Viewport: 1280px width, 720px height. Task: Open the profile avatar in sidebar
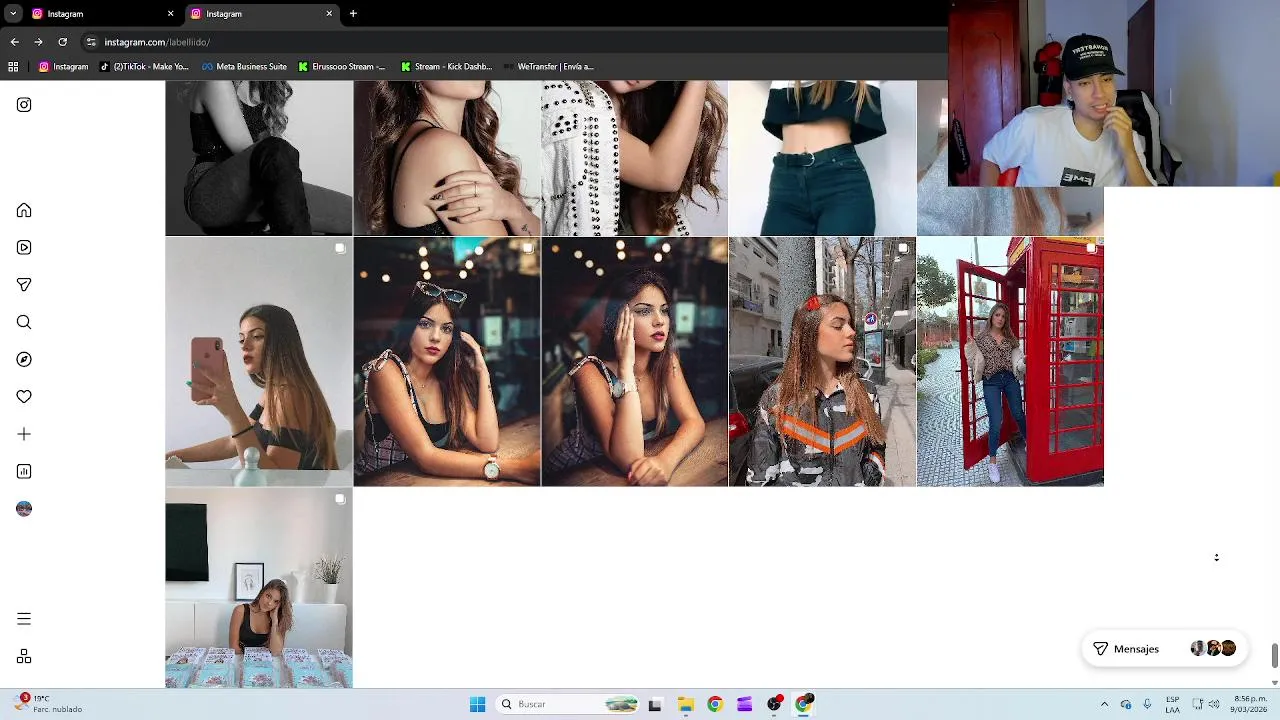[24, 509]
